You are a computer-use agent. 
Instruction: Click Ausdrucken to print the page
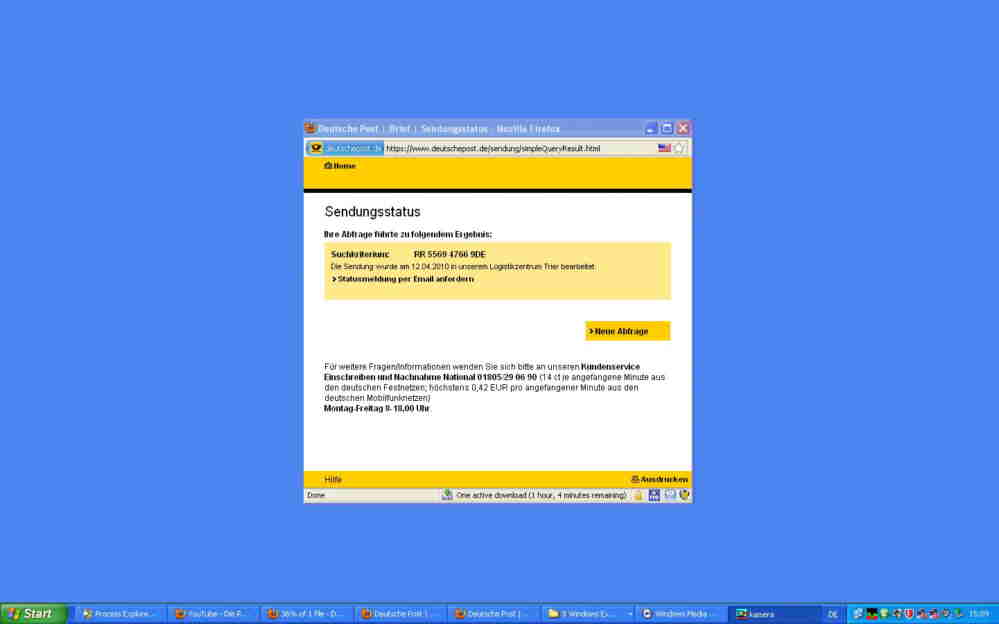659,479
